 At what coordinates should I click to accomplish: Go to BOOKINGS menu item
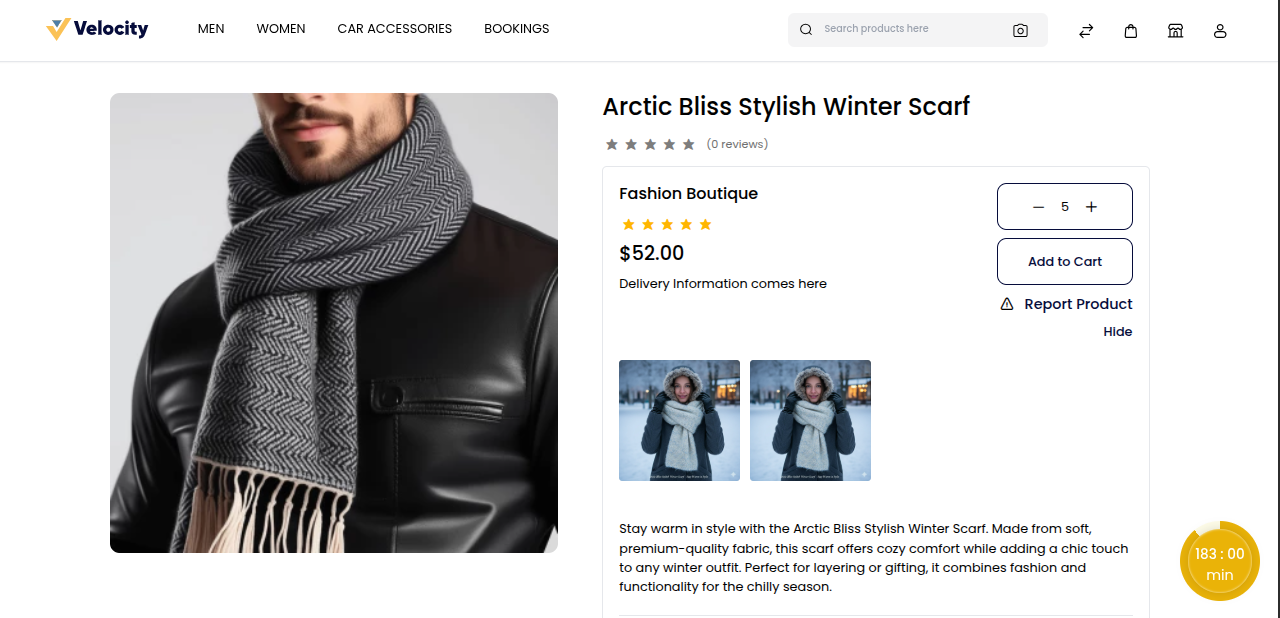[517, 29]
